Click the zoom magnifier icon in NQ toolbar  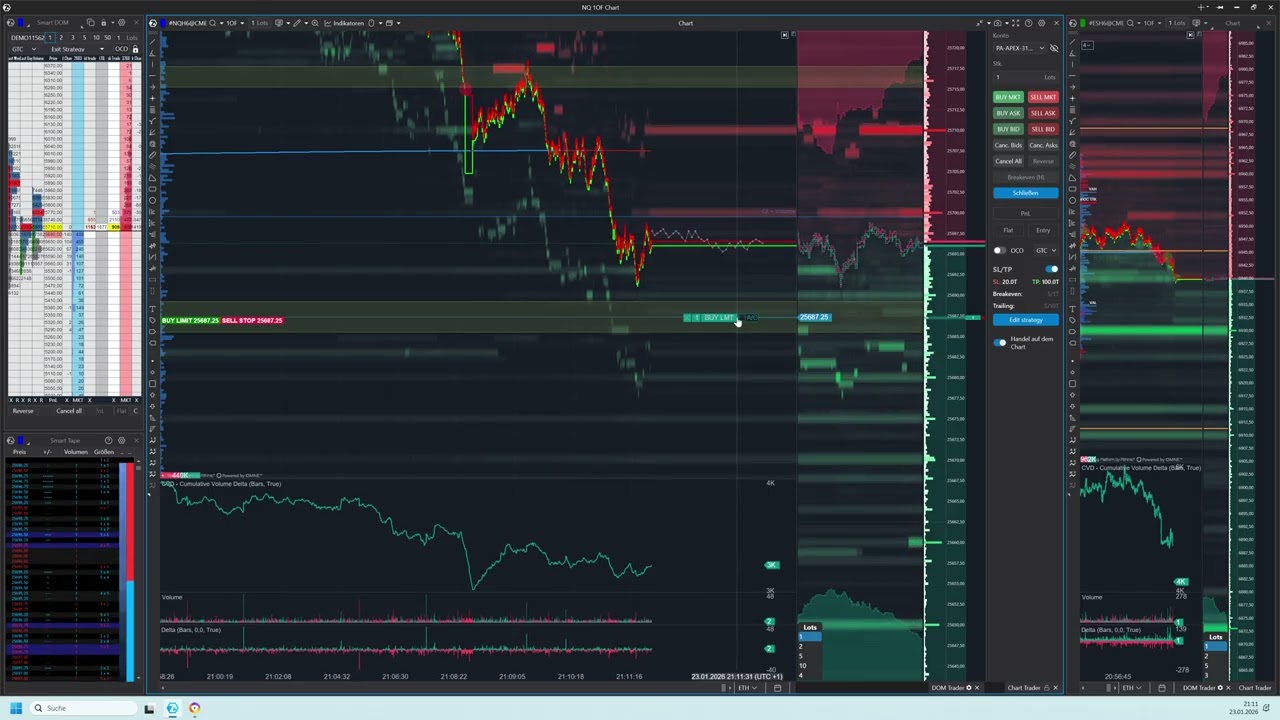[x=315, y=23]
